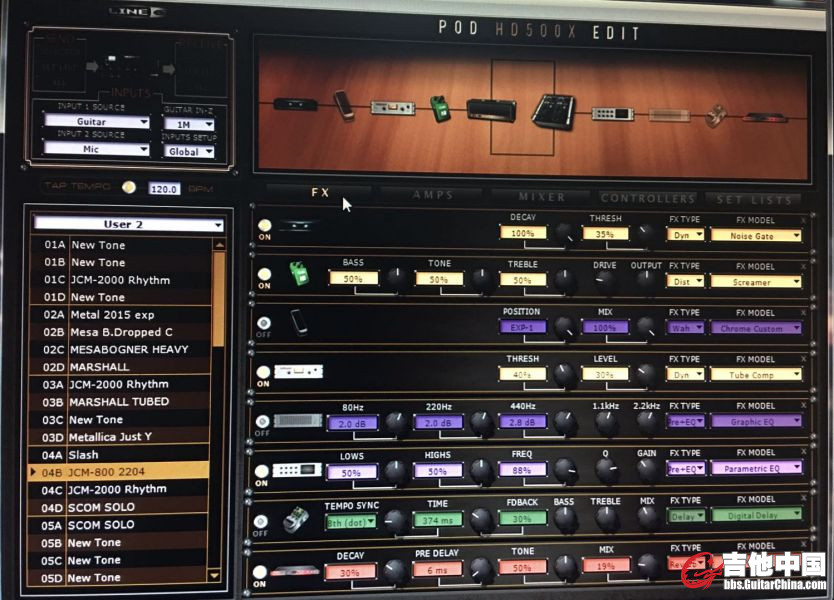Select preset 02C MESABOGNER HEAVY

(x=119, y=349)
